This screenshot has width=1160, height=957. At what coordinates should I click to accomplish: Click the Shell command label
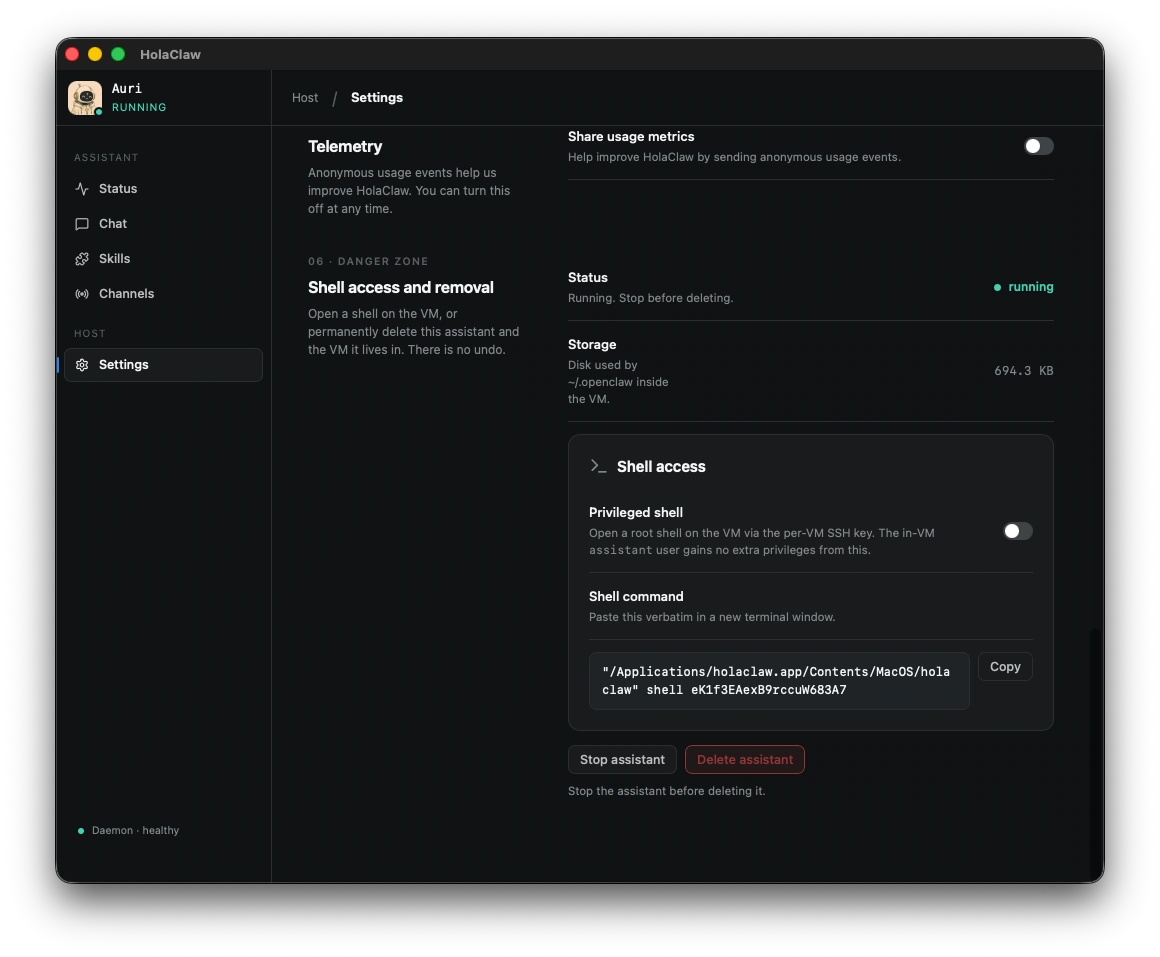click(635, 596)
